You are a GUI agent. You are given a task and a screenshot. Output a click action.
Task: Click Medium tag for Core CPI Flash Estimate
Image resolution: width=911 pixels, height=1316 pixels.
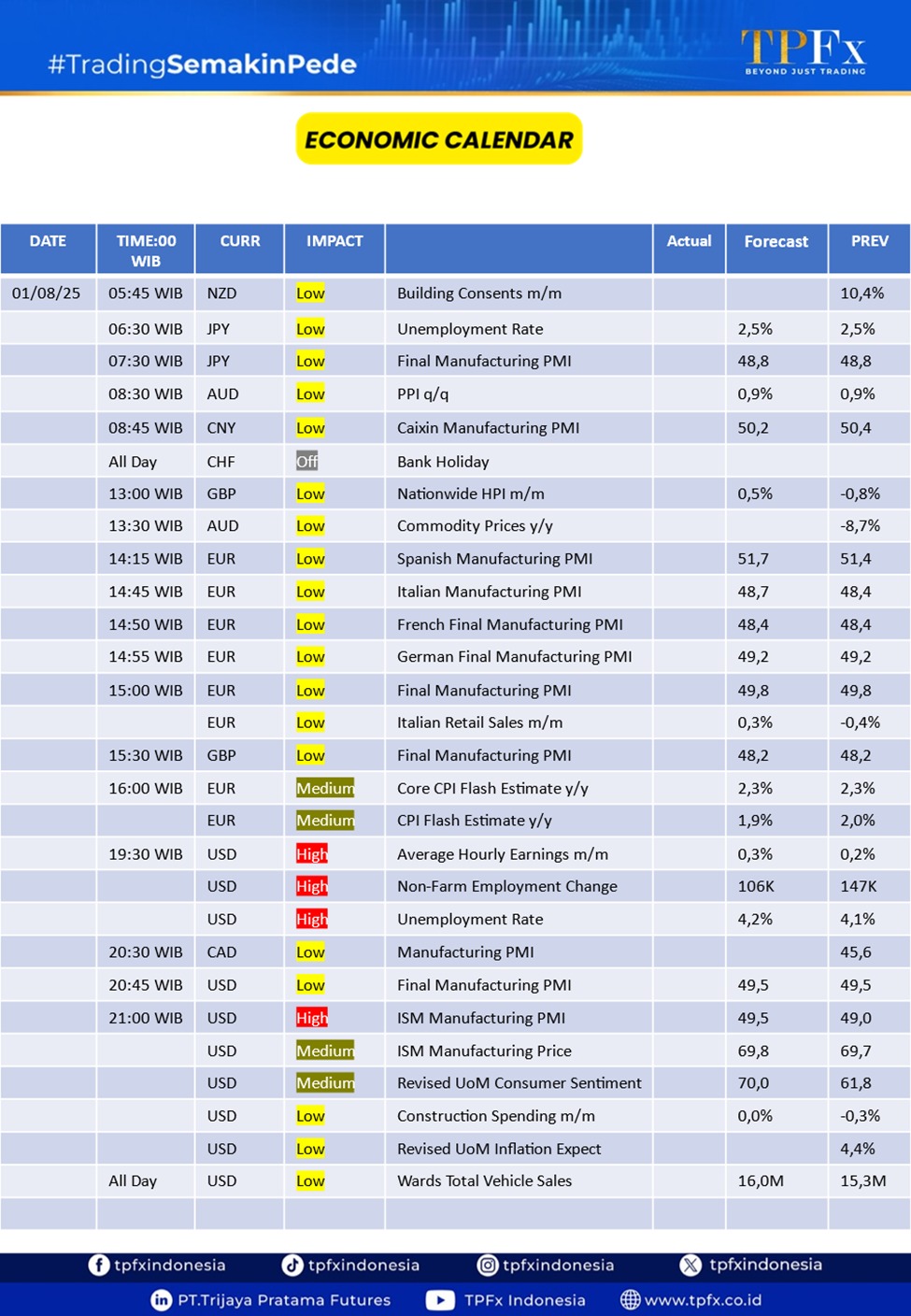point(324,788)
